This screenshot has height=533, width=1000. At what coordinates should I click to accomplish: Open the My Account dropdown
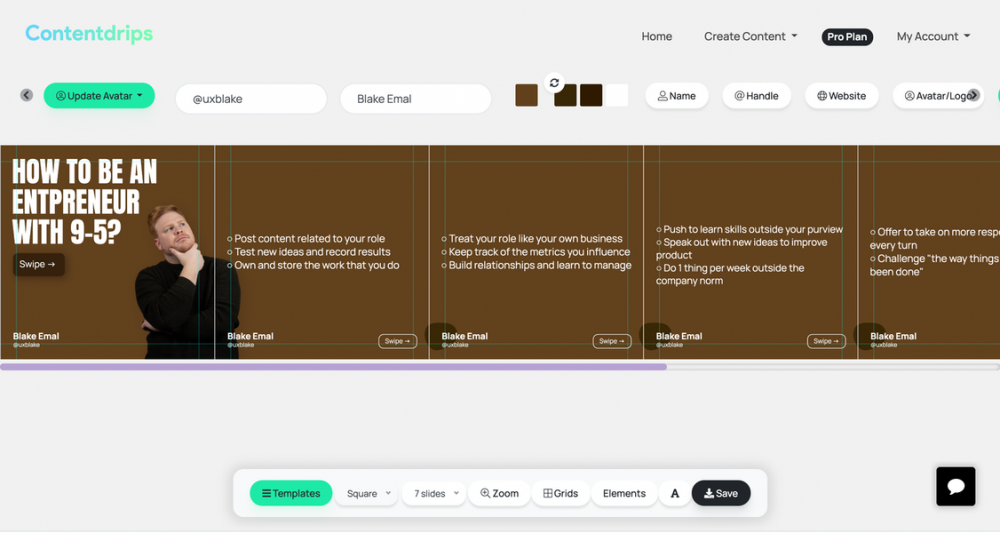pyautogui.click(x=933, y=36)
